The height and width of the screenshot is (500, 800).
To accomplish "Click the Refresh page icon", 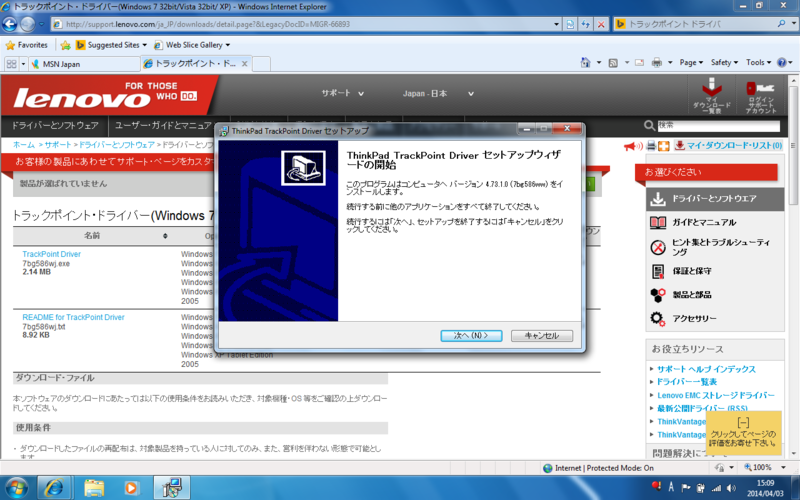I will [x=586, y=24].
